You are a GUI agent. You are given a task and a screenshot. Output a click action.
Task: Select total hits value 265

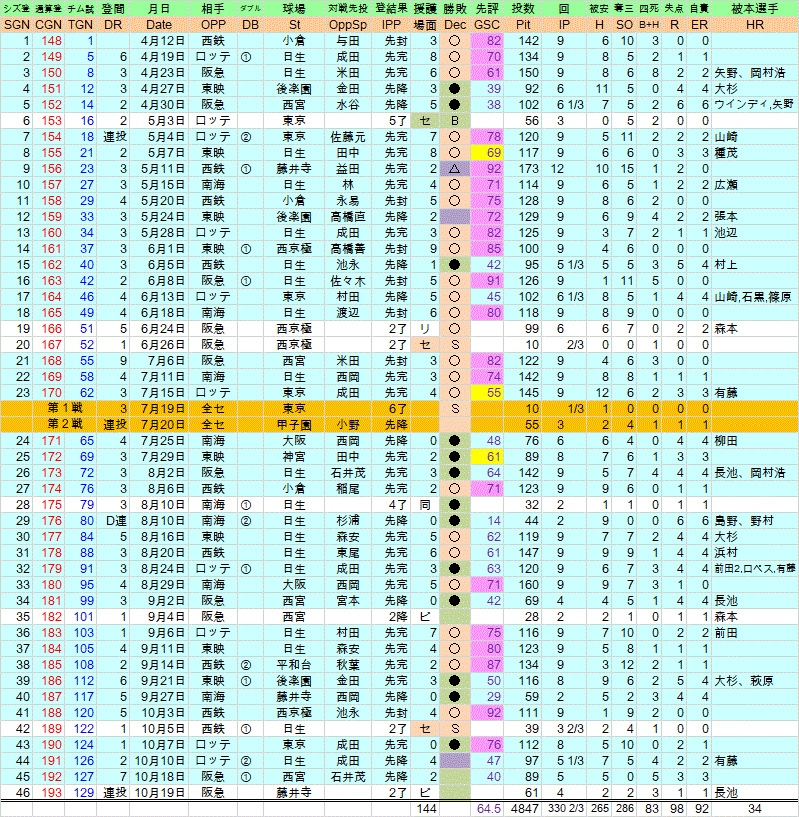pos(599,809)
